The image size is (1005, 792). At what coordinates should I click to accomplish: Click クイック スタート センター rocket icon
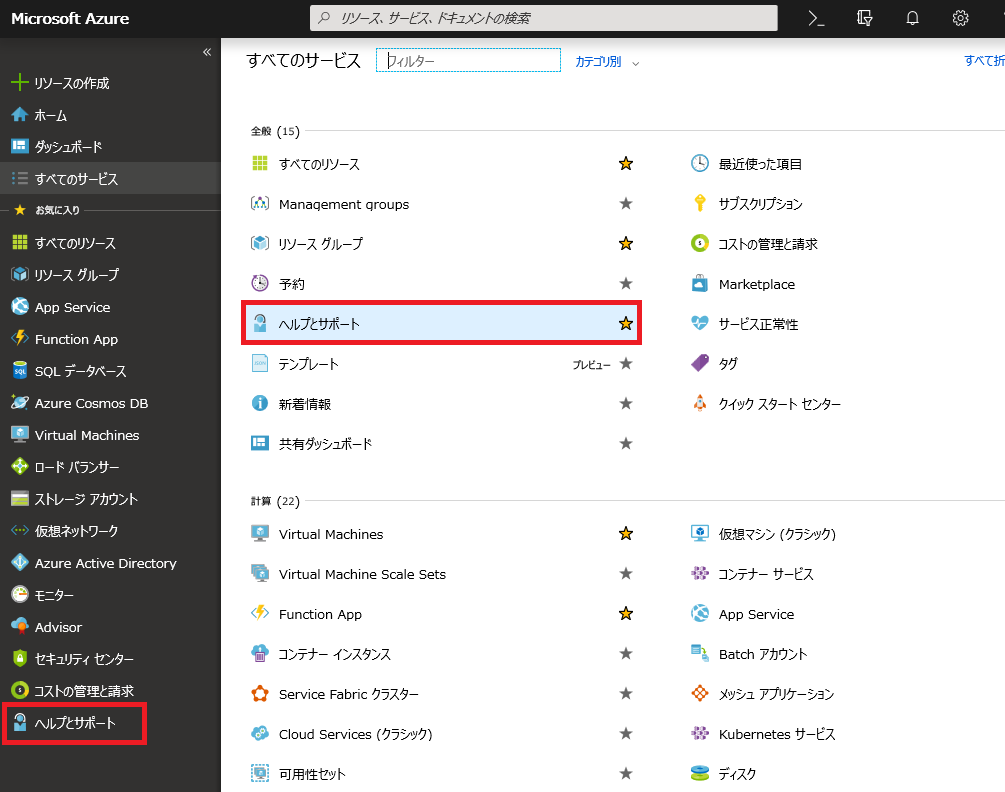pos(700,403)
